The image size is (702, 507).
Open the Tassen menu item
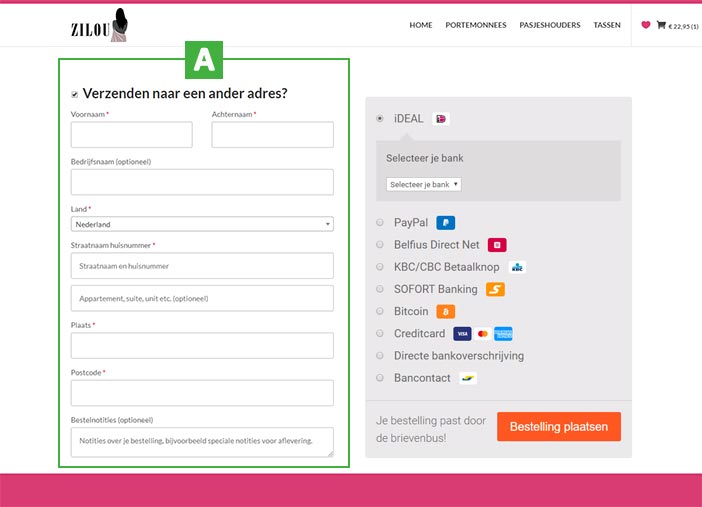coord(607,25)
